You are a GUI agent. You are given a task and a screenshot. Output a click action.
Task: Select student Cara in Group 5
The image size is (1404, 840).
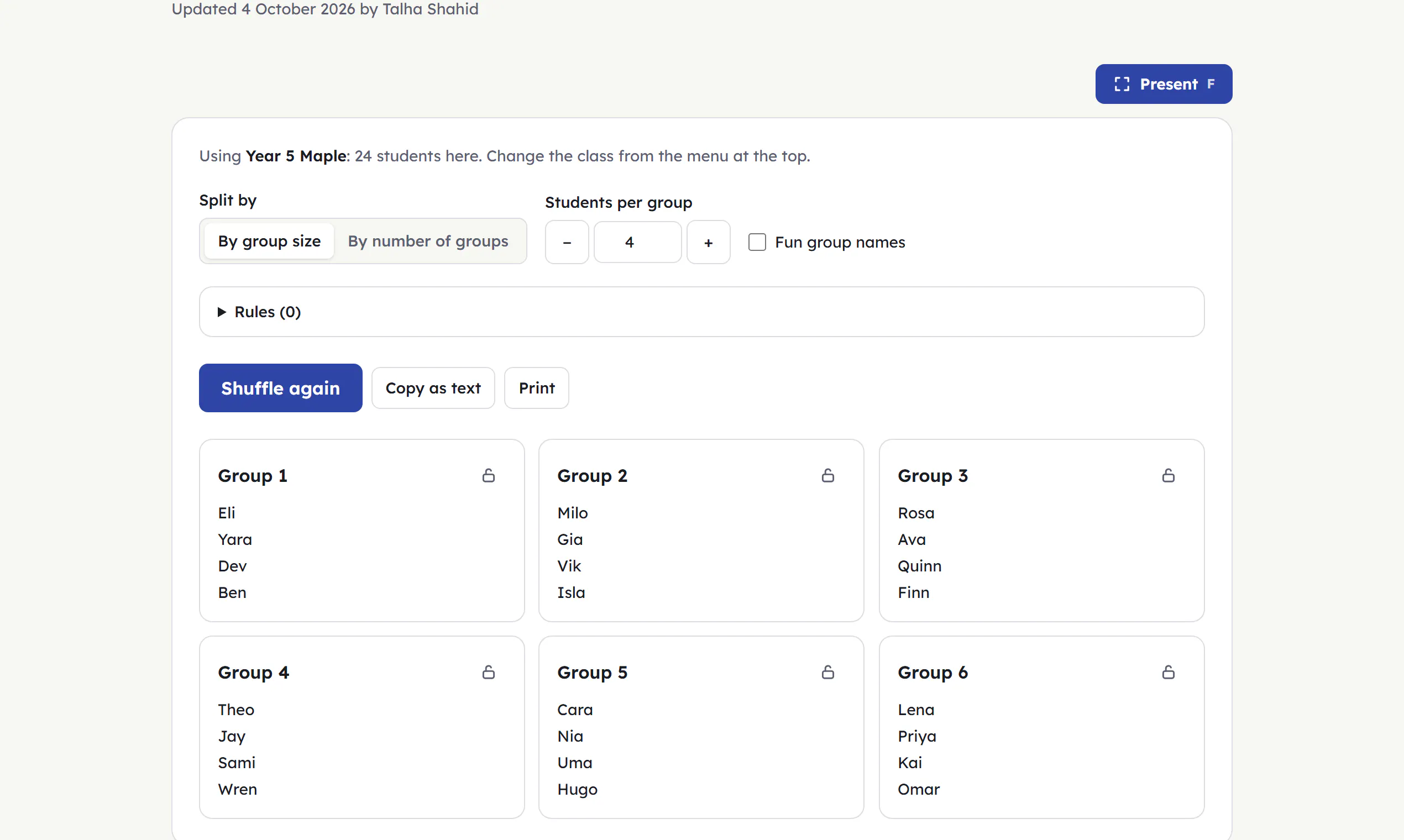(x=575, y=710)
